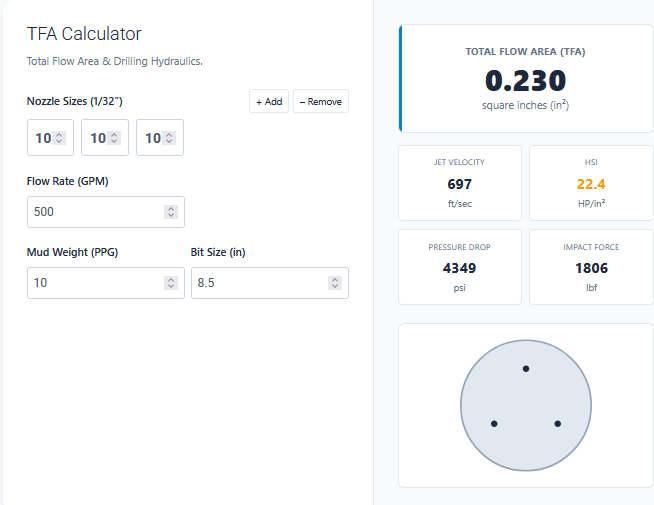Select the third nozzle size input
Screen dimensions: 654x505
tap(160, 138)
